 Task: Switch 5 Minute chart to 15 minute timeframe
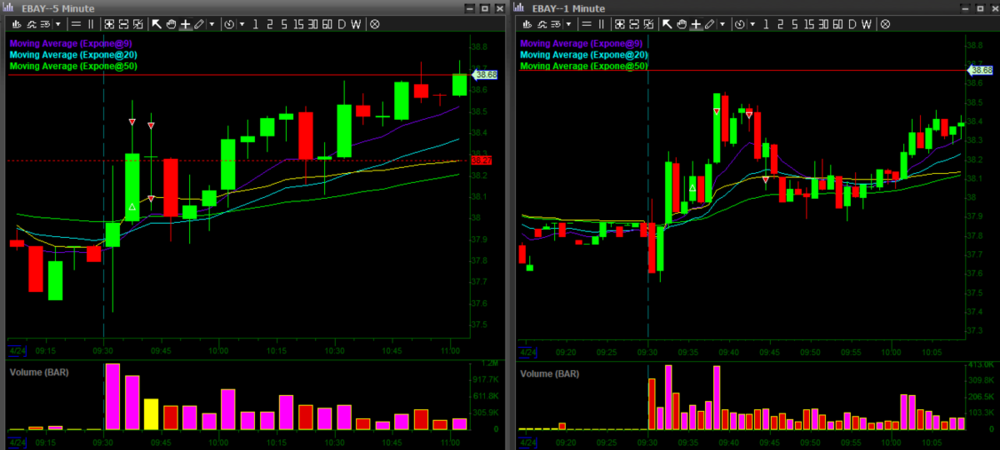coord(298,24)
